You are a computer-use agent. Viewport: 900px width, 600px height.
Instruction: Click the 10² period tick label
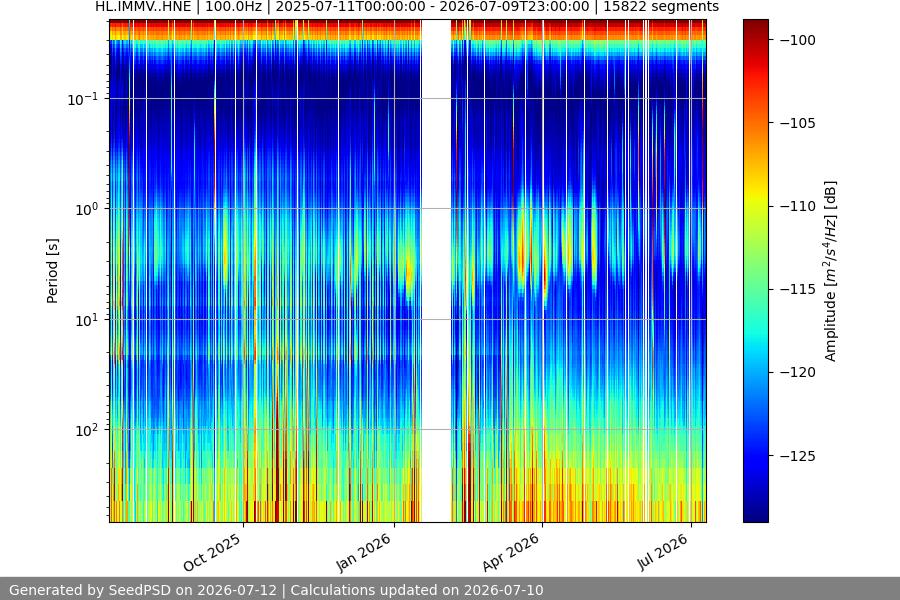coord(87,430)
